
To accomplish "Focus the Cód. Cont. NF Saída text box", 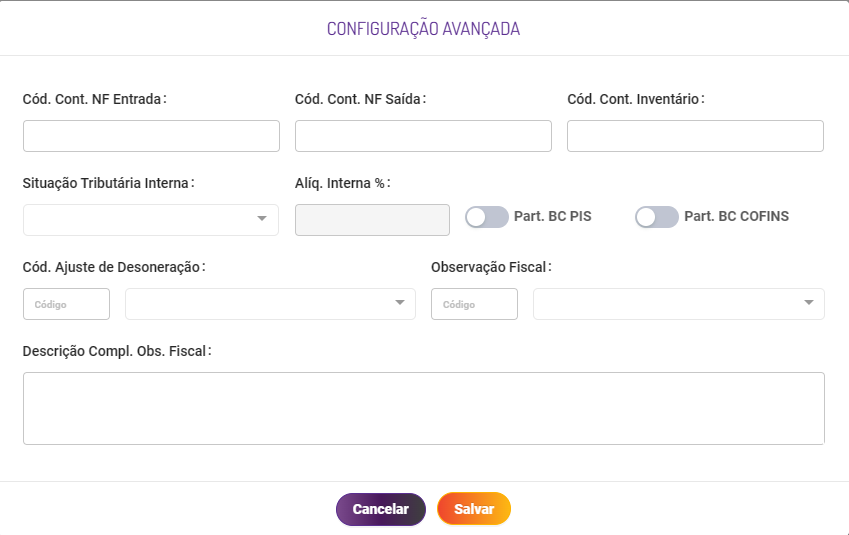I will [x=423, y=136].
